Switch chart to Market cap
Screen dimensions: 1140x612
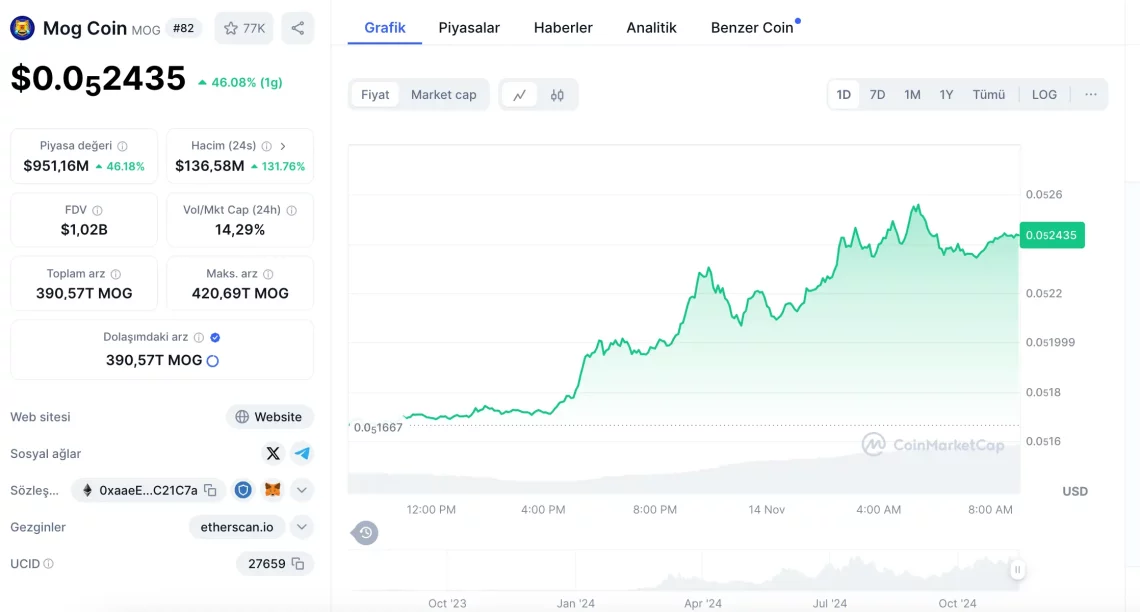pos(443,95)
